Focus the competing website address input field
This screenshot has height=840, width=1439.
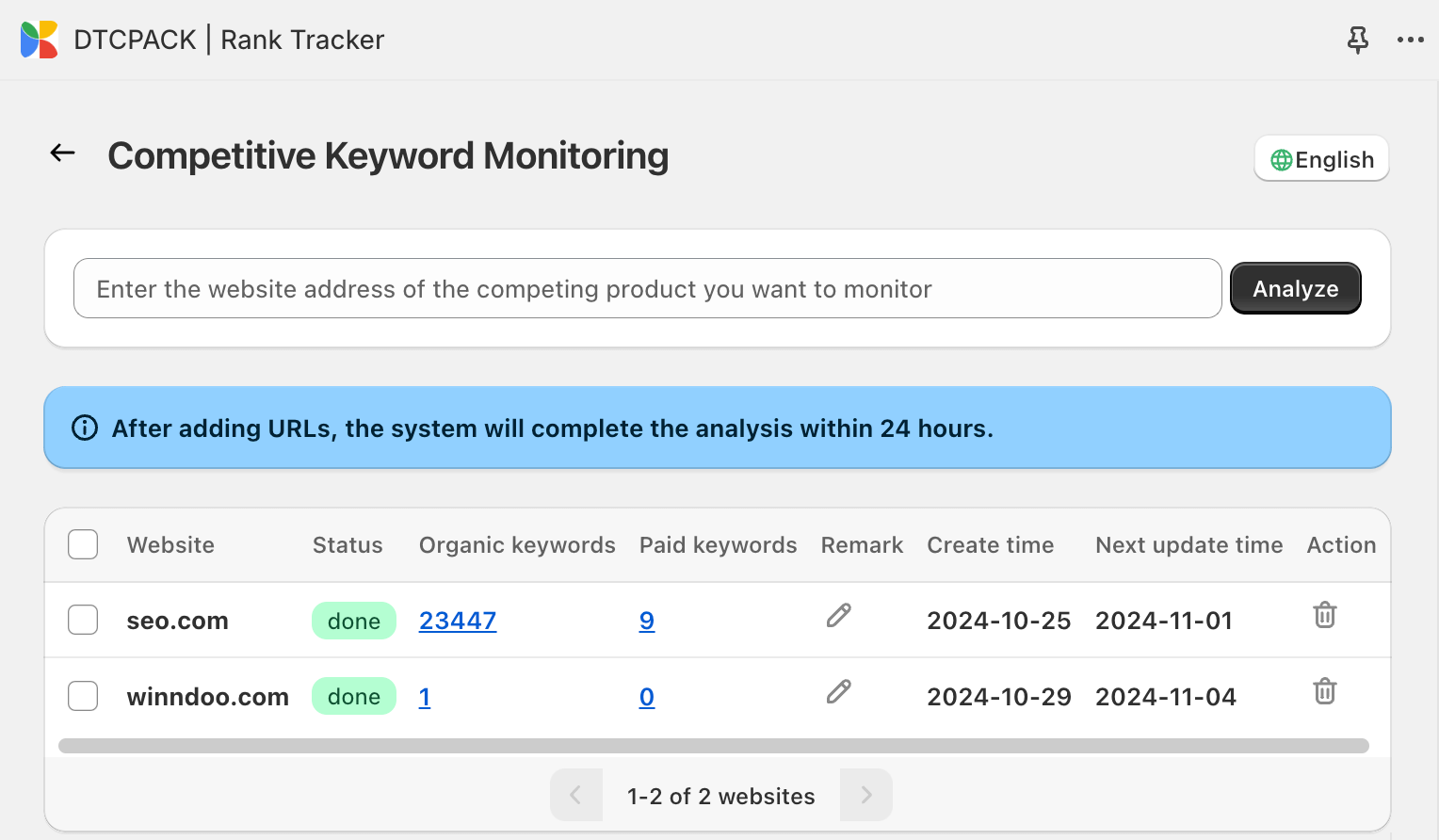647,289
